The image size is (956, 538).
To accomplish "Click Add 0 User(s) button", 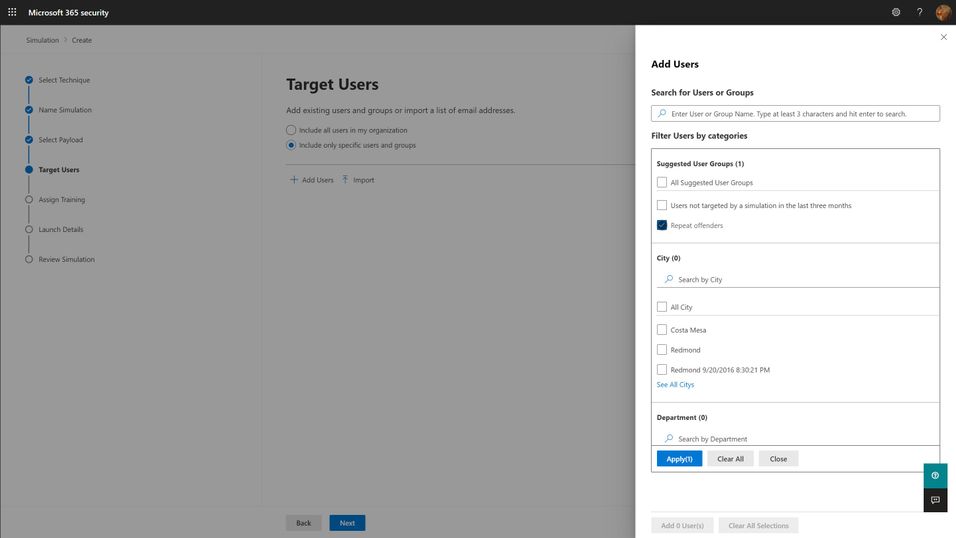I will coord(682,525).
